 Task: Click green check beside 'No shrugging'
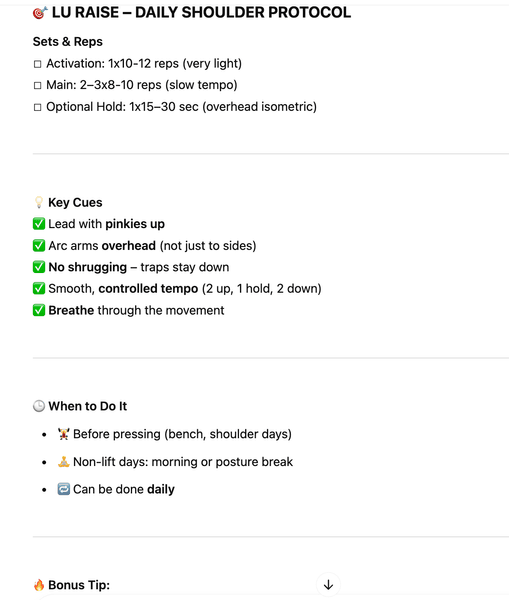pos(39,267)
